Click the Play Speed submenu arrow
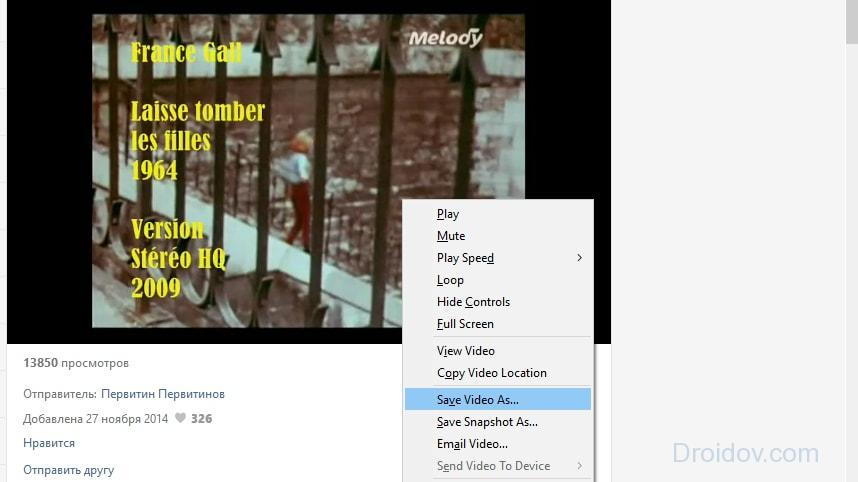The height and width of the screenshot is (482, 858). point(579,258)
